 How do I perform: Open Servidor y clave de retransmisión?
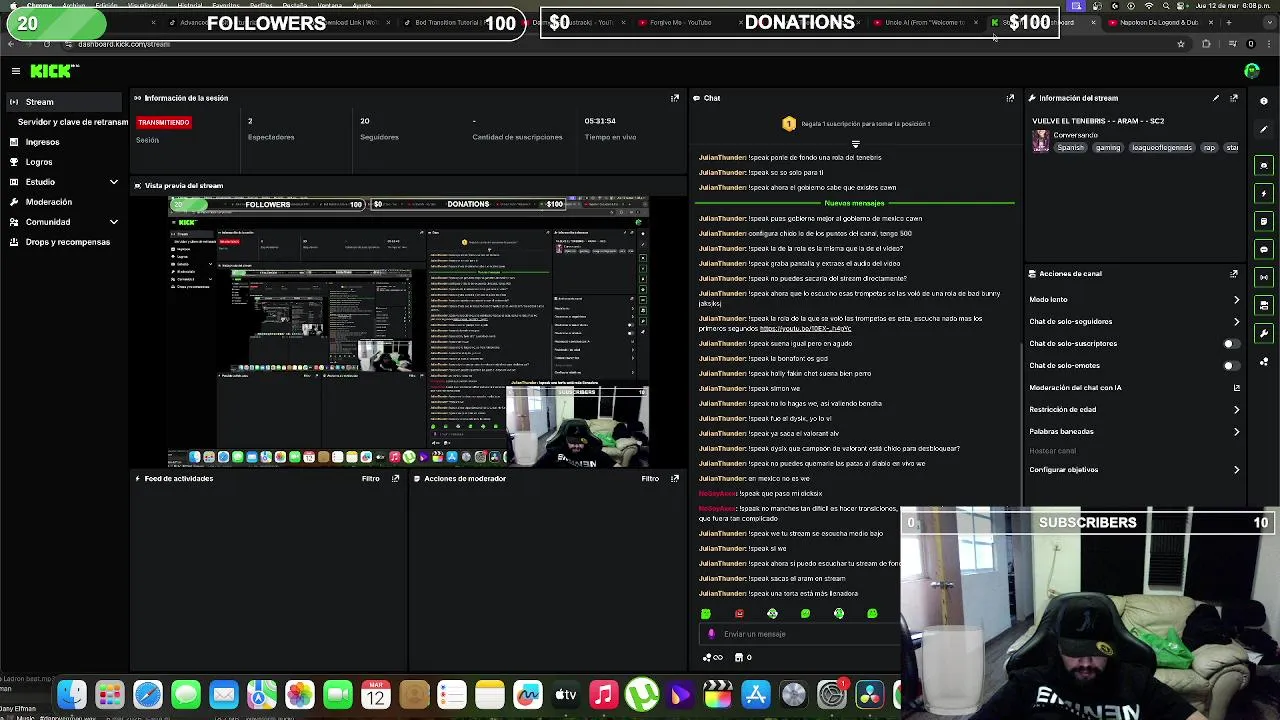72,122
